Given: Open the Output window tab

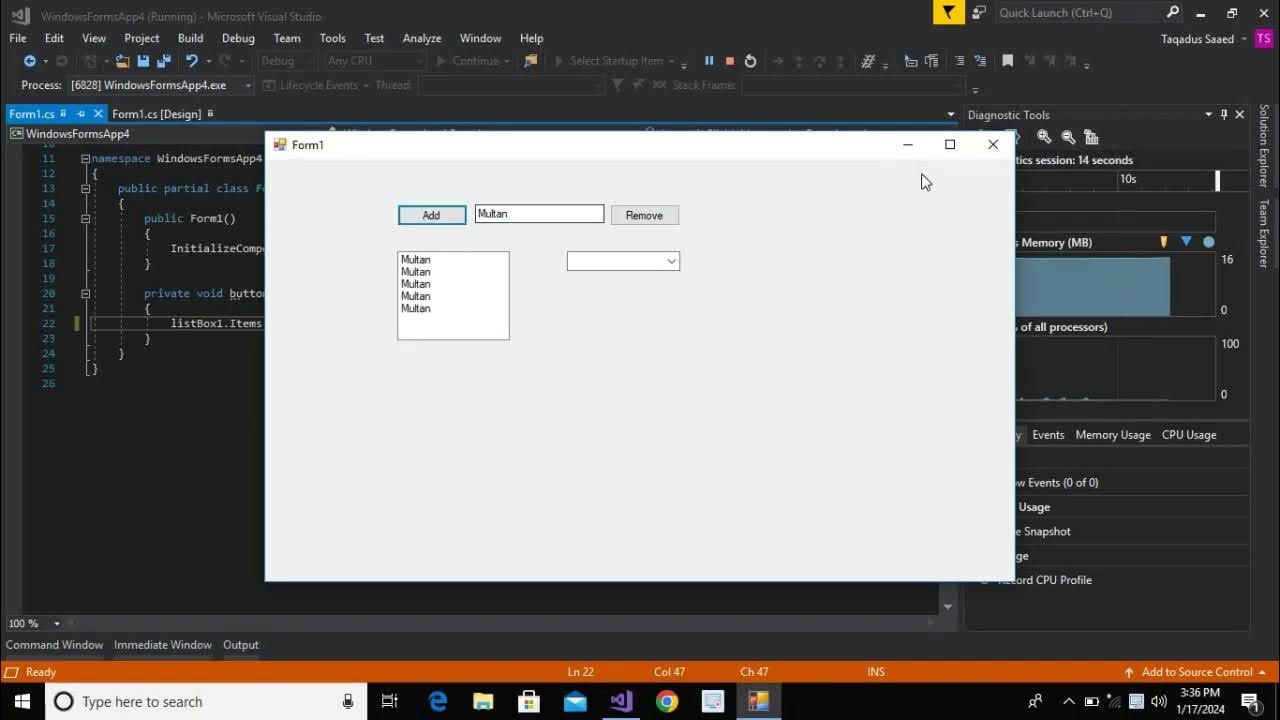Looking at the screenshot, I should tap(240, 645).
